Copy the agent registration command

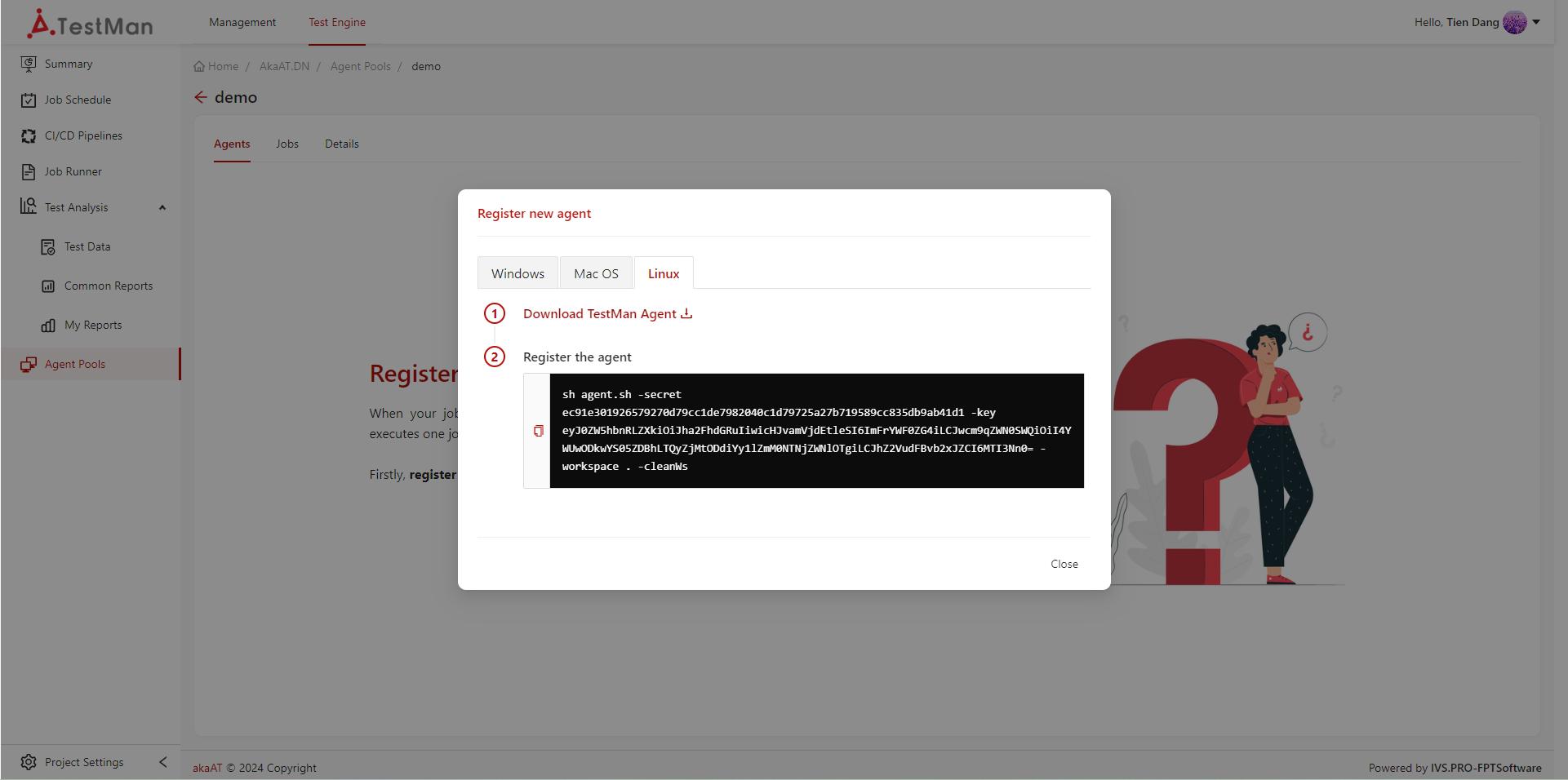click(538, 431)
